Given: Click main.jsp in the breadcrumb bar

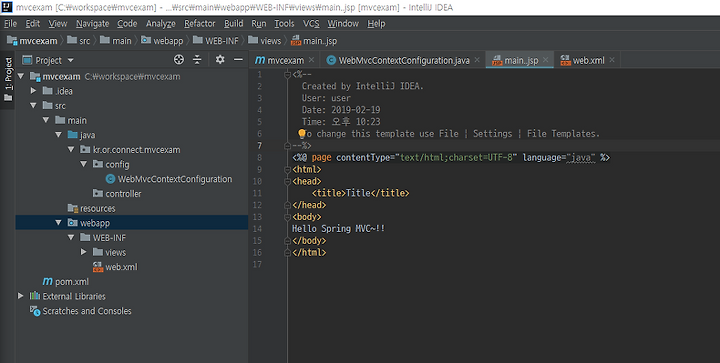Looking at the screenshot, I should click(314, 41).
